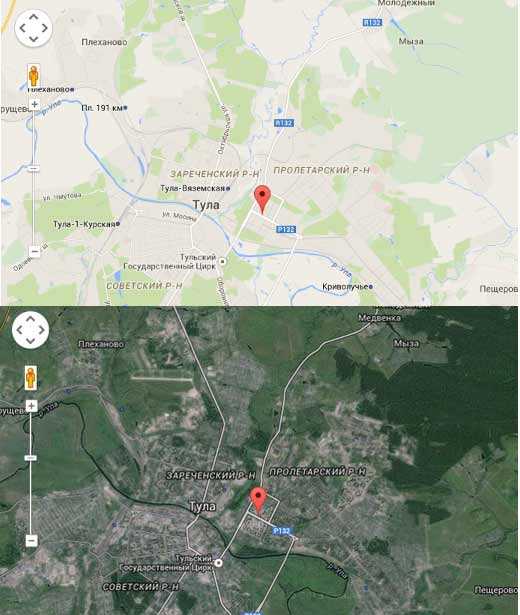The width and height of the screenshot is (520, 615).
Task: Click the Street View pegman on satellite map
Action: (31, 378)
